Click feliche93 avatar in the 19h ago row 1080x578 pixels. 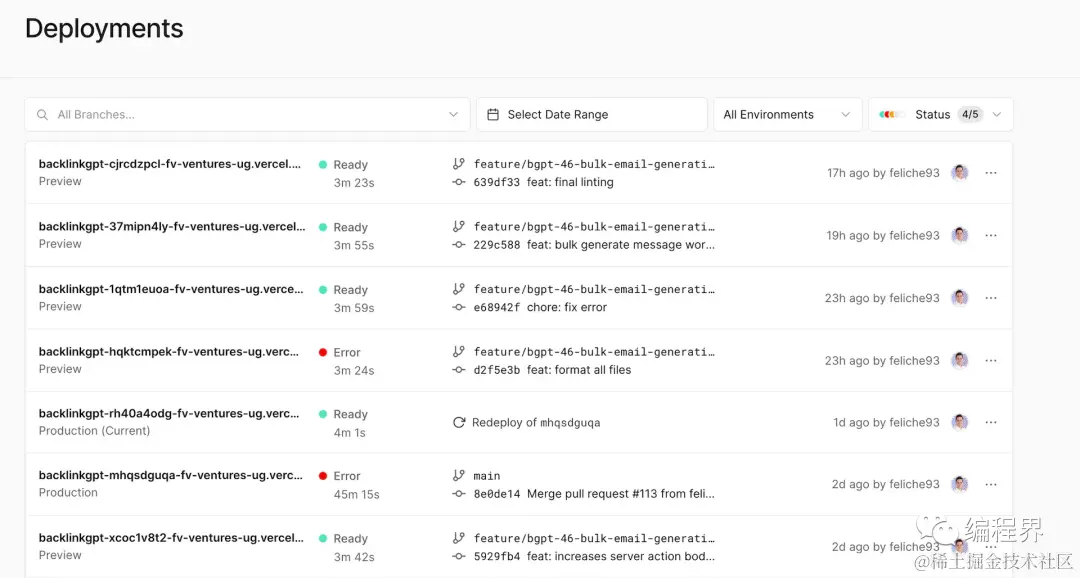(x=959, y=236)
